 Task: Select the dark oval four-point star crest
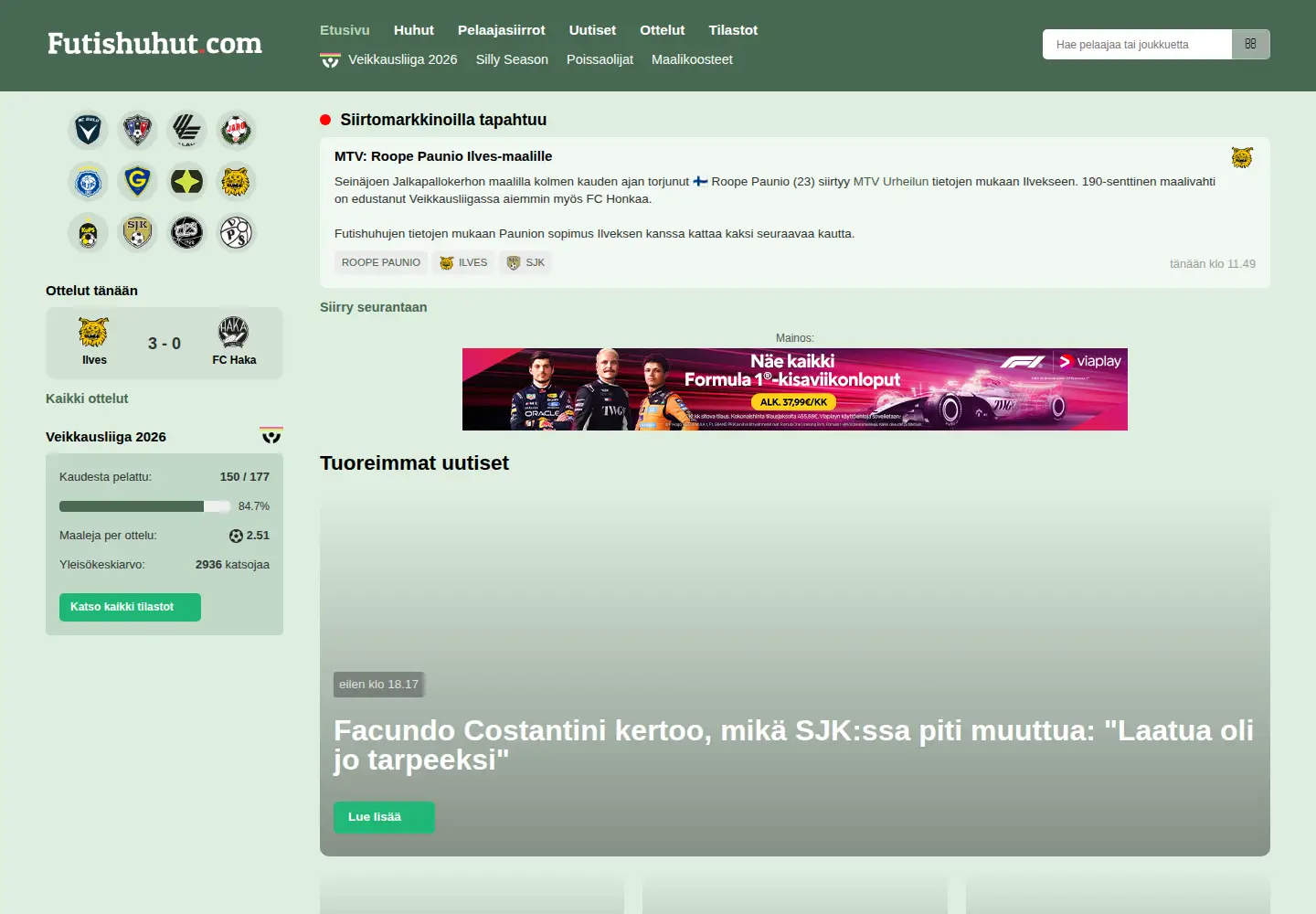(x=186, y=182)
